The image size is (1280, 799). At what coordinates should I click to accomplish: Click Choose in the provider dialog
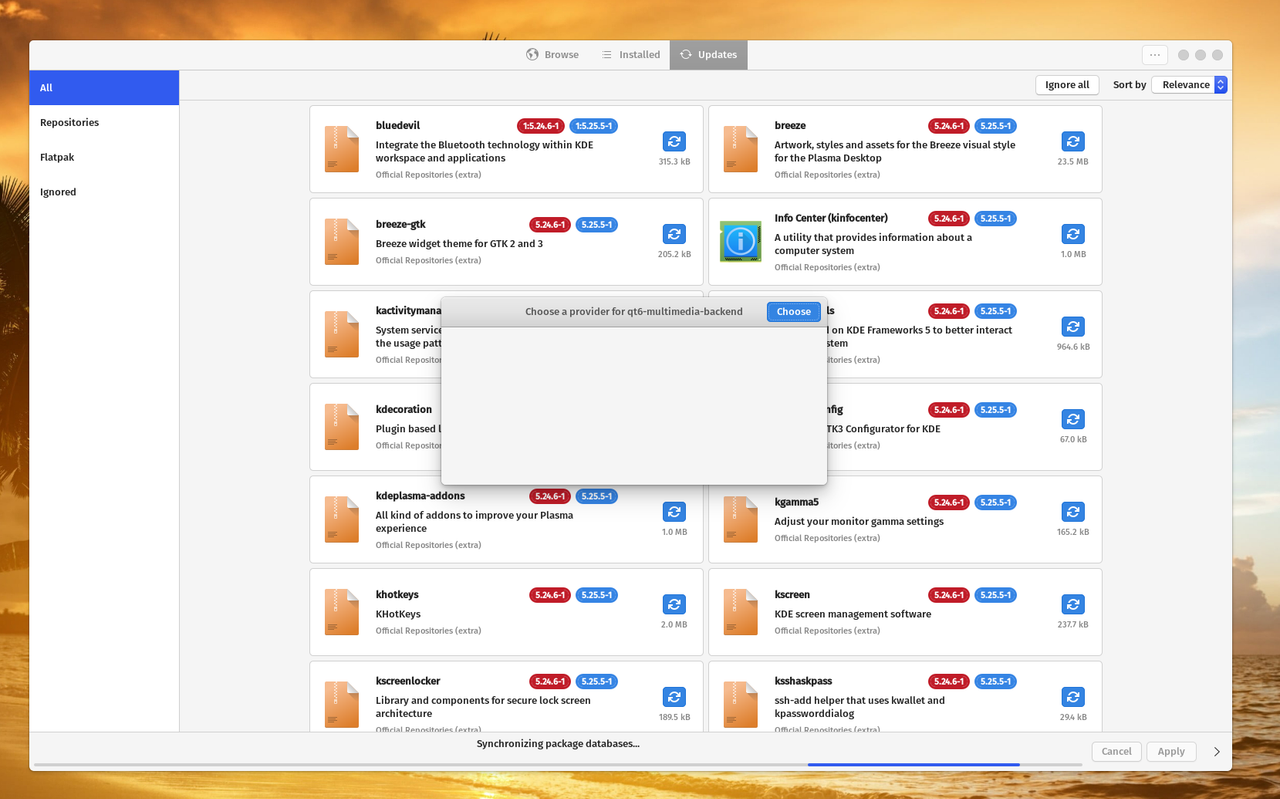click(794, 311)
